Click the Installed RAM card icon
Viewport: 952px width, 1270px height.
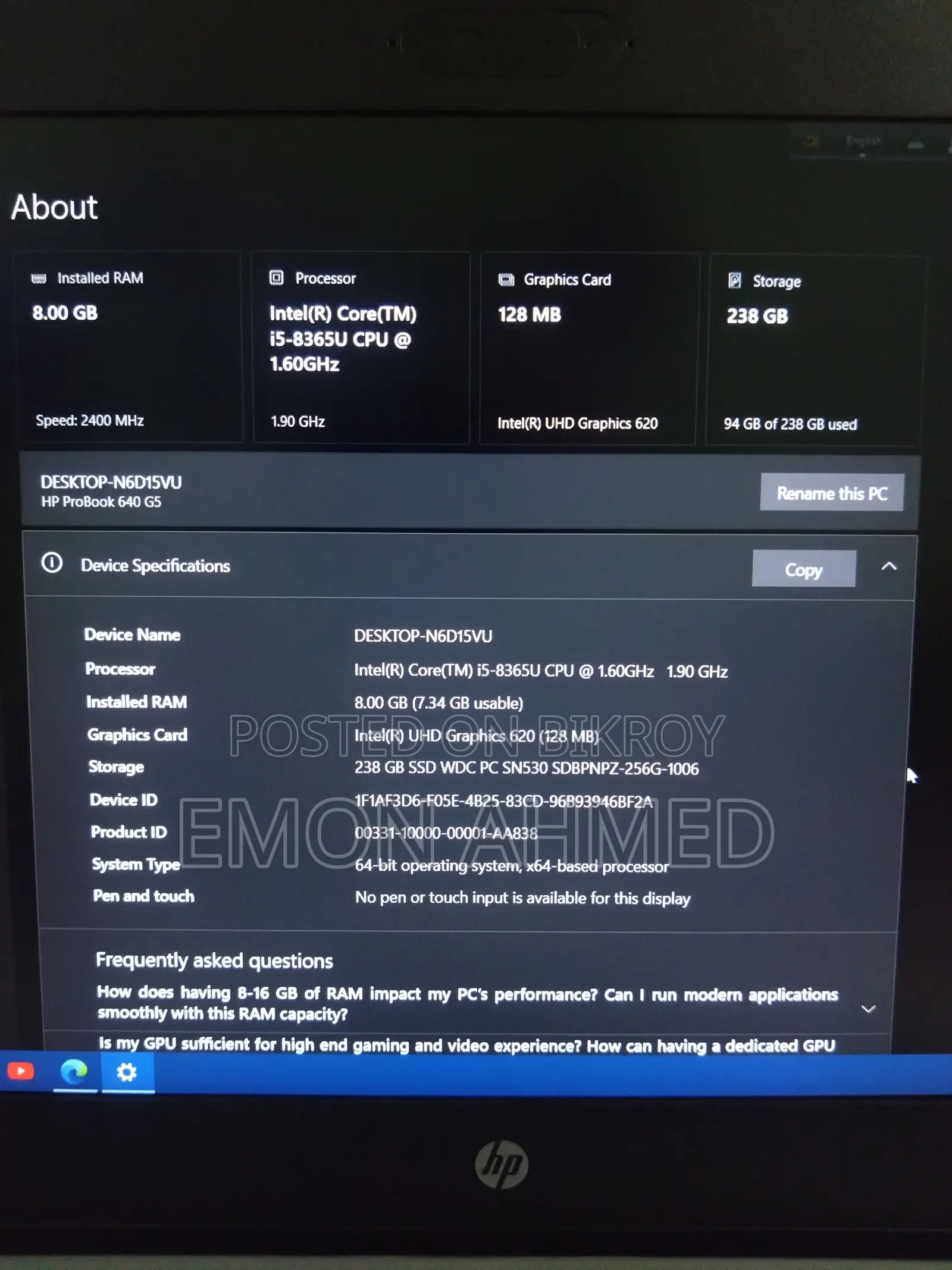[39, 279]
